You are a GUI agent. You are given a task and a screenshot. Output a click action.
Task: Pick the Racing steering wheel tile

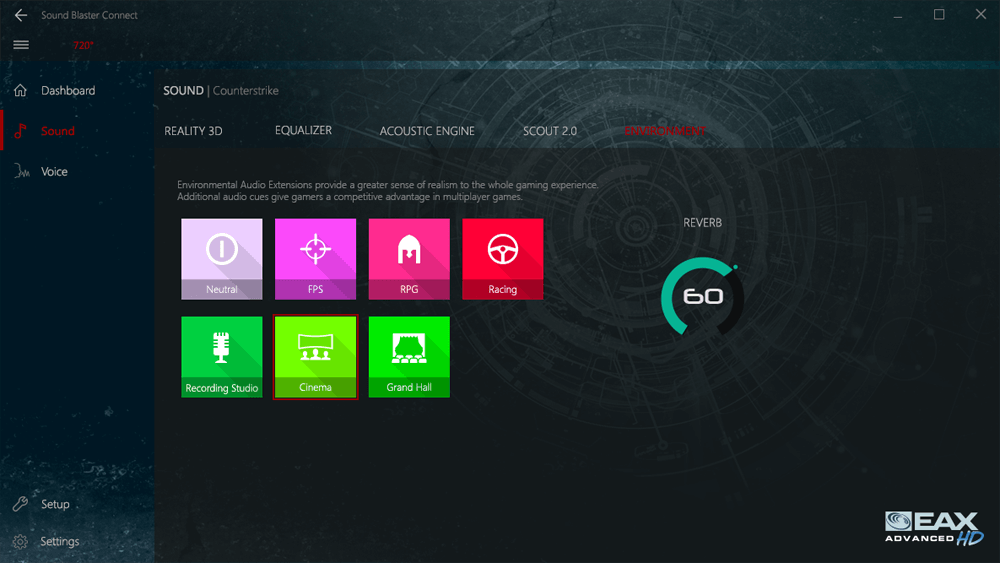[502, 259]
